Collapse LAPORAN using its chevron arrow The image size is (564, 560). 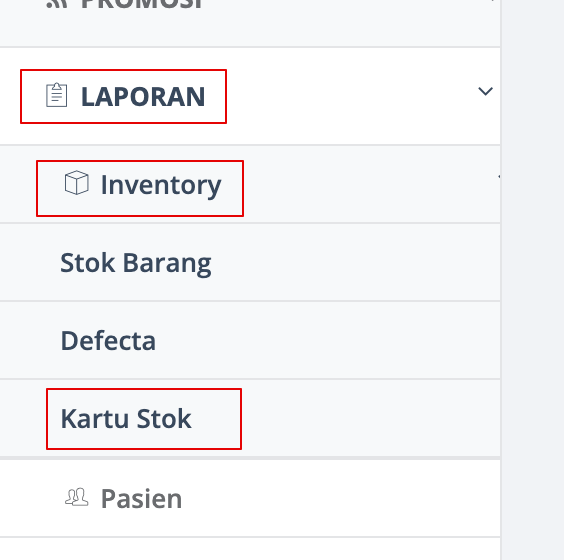tap(485, 91)
